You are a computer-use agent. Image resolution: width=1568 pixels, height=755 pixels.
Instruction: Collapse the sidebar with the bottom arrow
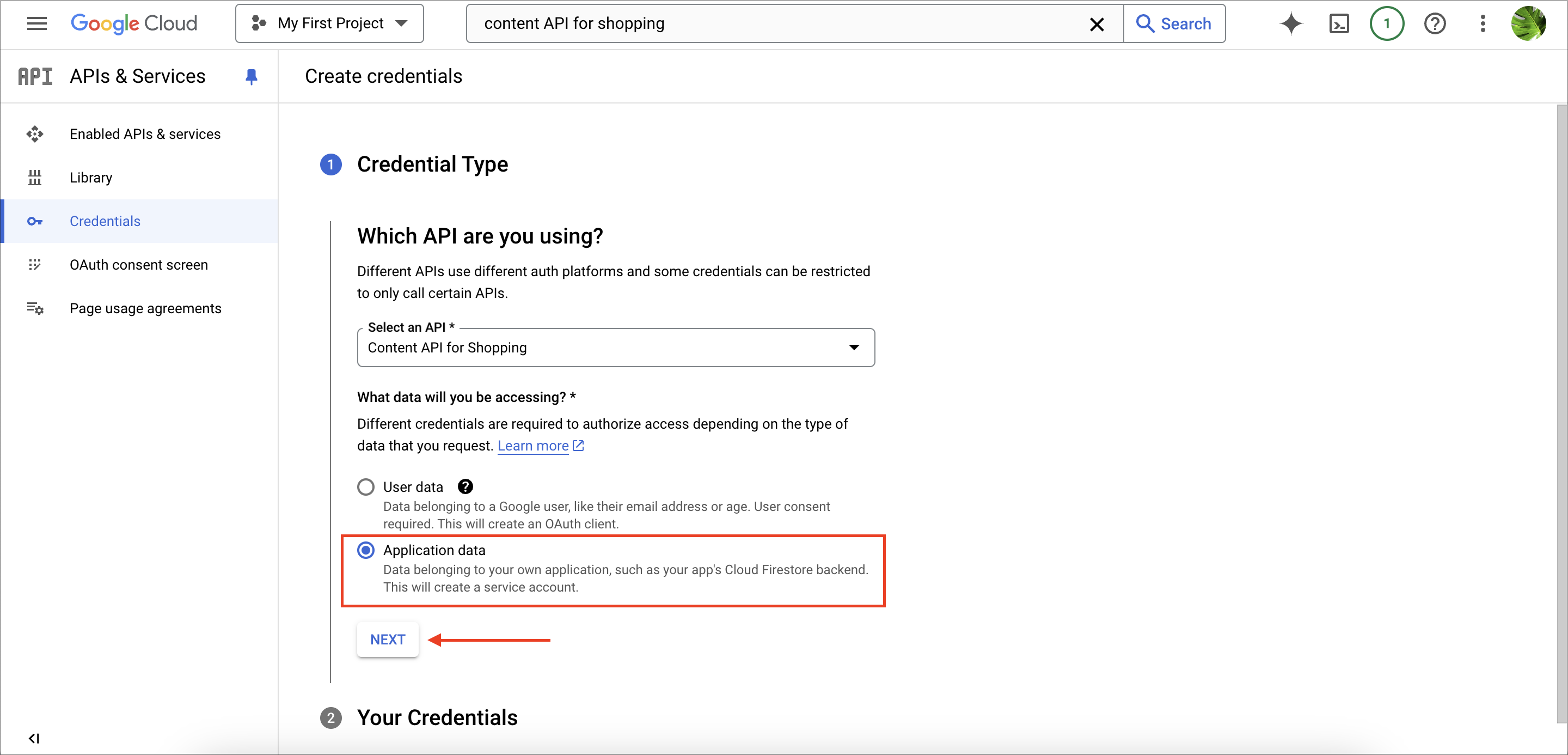point(34,739)
